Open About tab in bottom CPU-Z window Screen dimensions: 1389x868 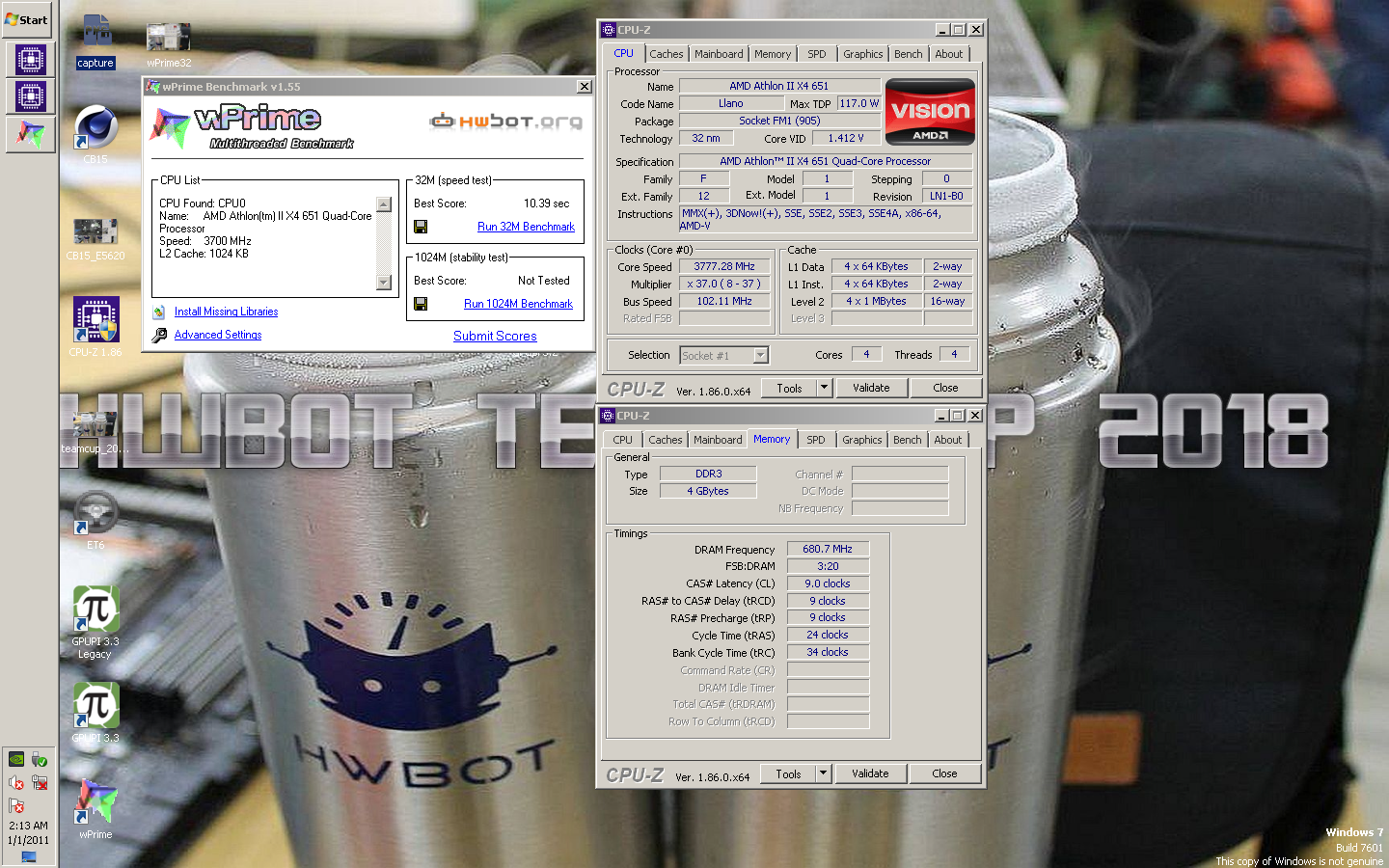click(948, 440)
